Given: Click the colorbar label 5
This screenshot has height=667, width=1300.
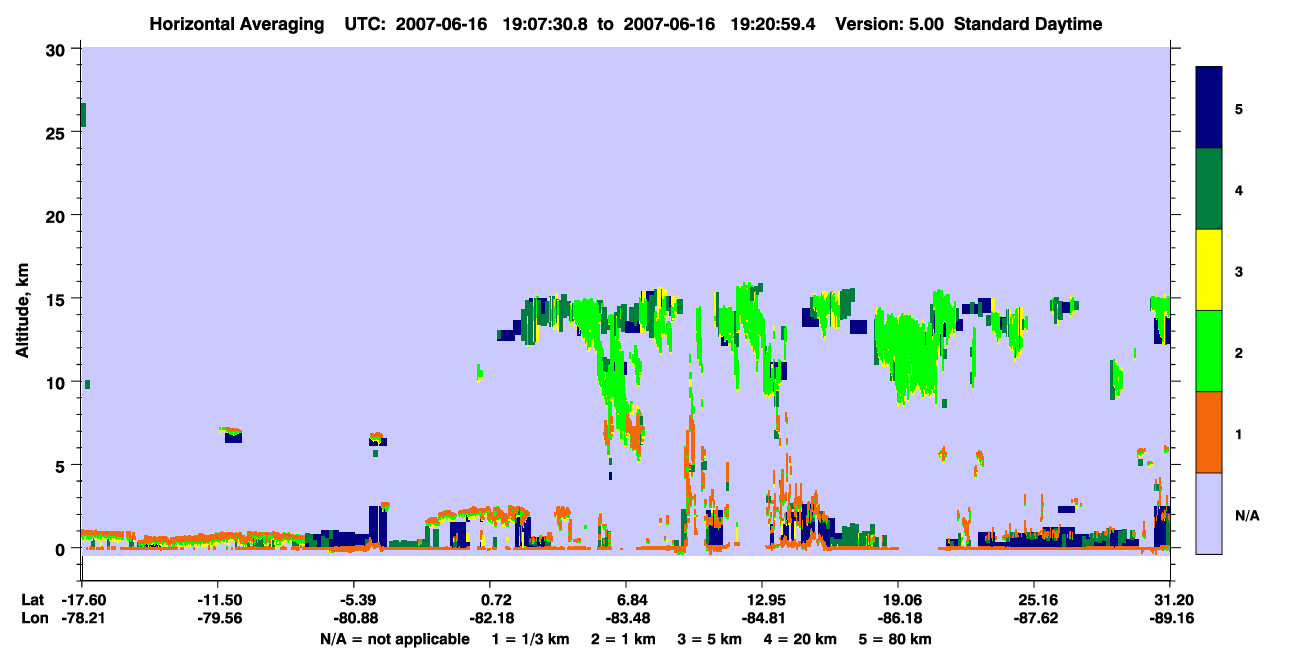Looking at the screenshot, I should click(x=1239, y=108).
